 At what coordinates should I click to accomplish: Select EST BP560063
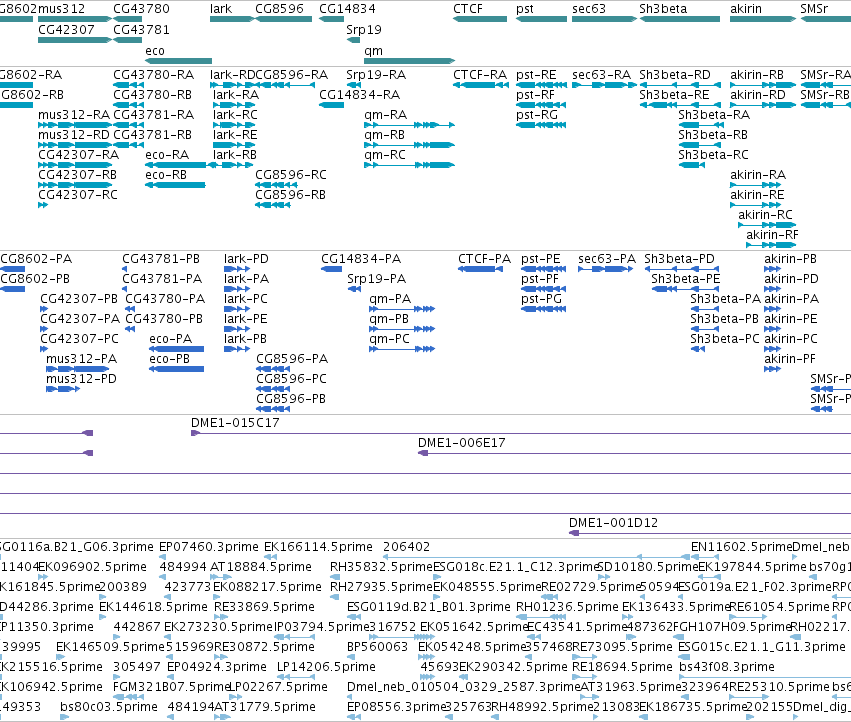377,647
